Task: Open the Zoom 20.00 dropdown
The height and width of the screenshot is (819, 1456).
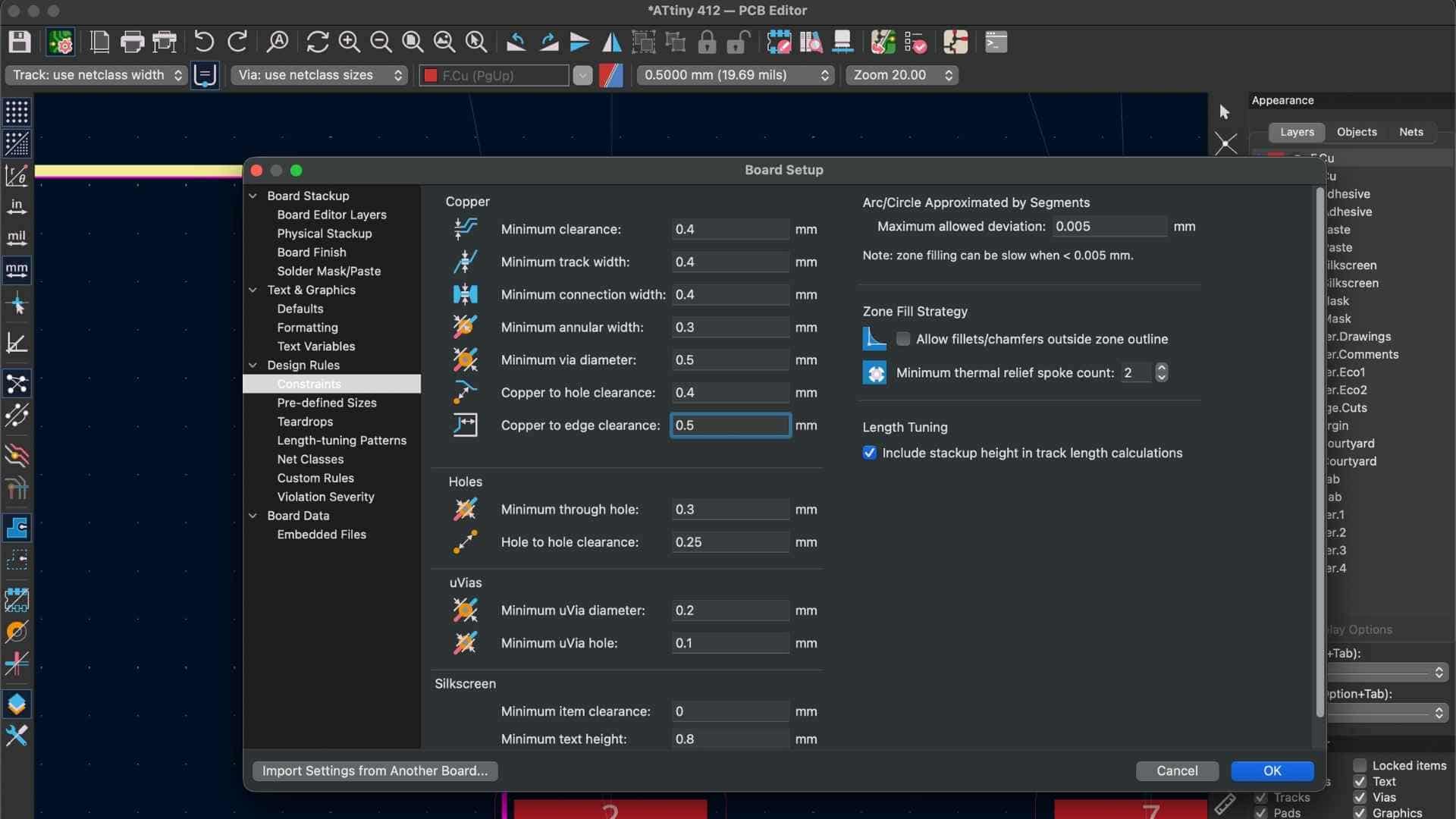Action: coord(902,75)
